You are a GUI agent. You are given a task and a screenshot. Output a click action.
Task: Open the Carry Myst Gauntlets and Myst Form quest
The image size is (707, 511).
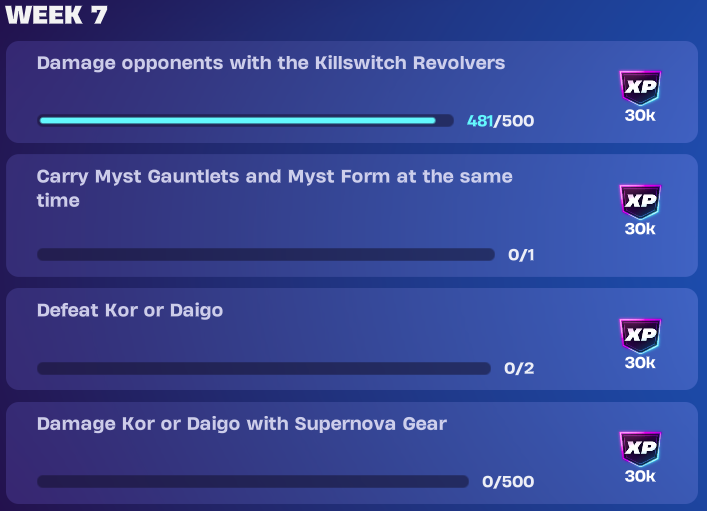352,216
